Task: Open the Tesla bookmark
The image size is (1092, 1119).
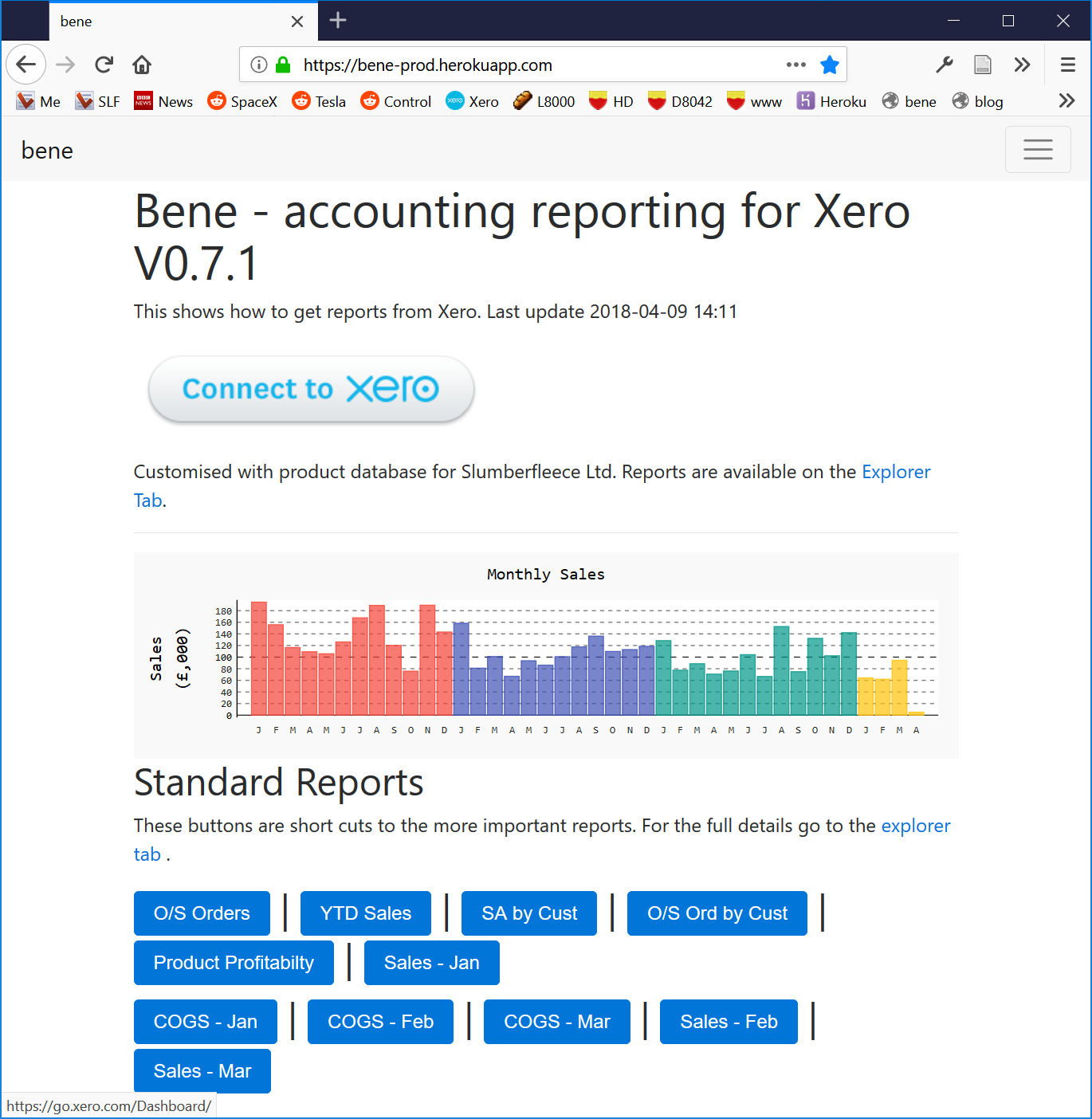Action: pos(319,101)
